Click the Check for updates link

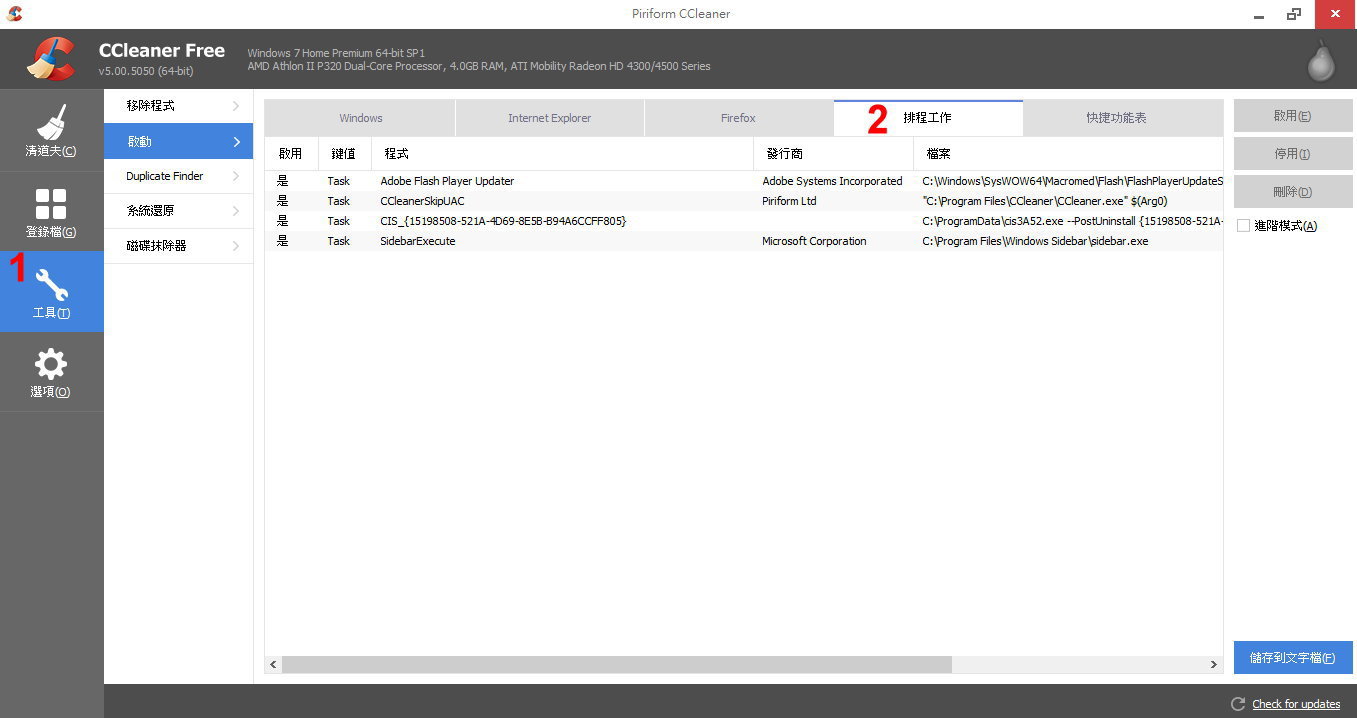1296,704
